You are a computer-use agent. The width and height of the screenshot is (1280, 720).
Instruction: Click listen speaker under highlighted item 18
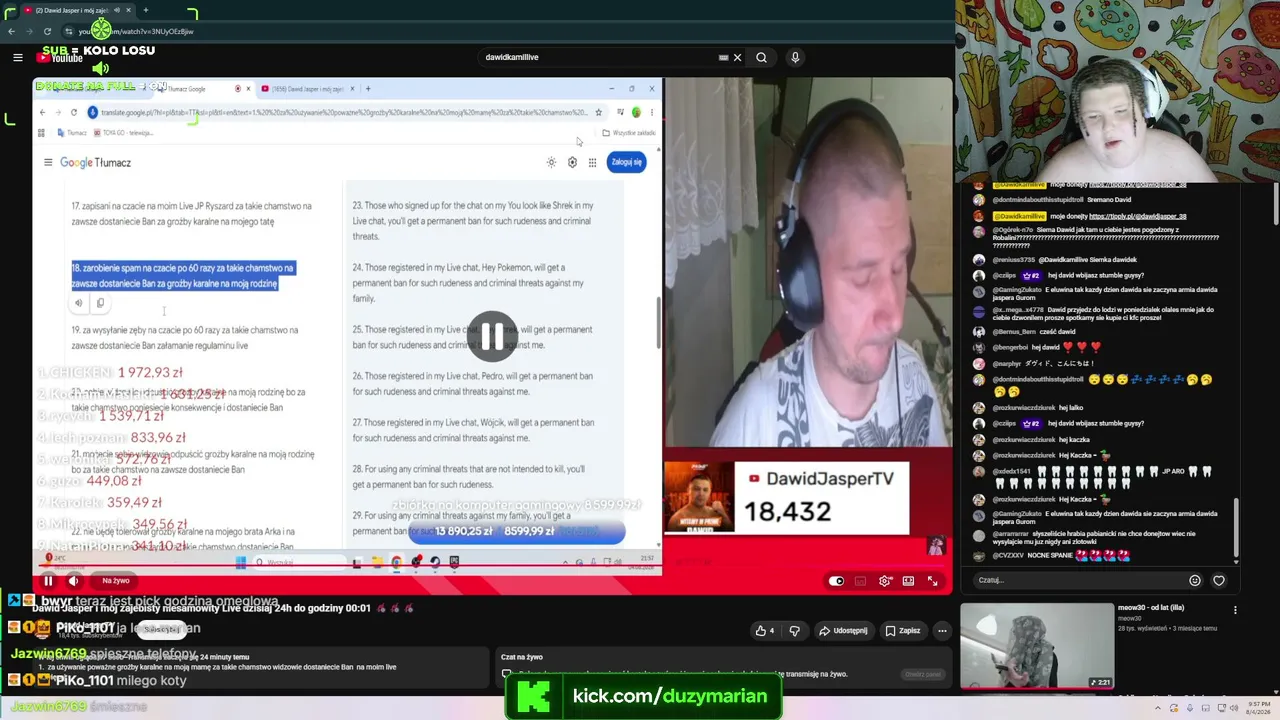click(78, 303)
